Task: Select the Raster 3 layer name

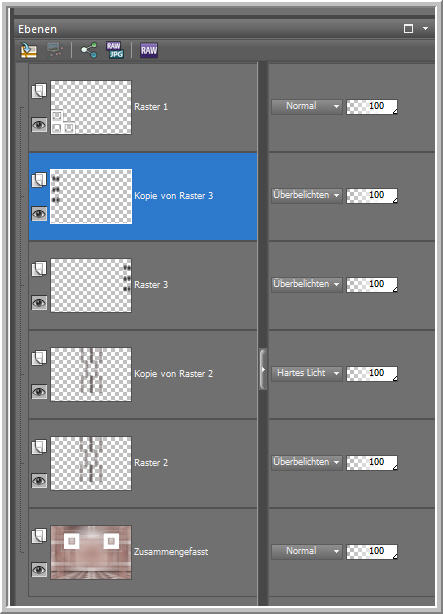Action: pyautogui.click(x=151, y=285)
